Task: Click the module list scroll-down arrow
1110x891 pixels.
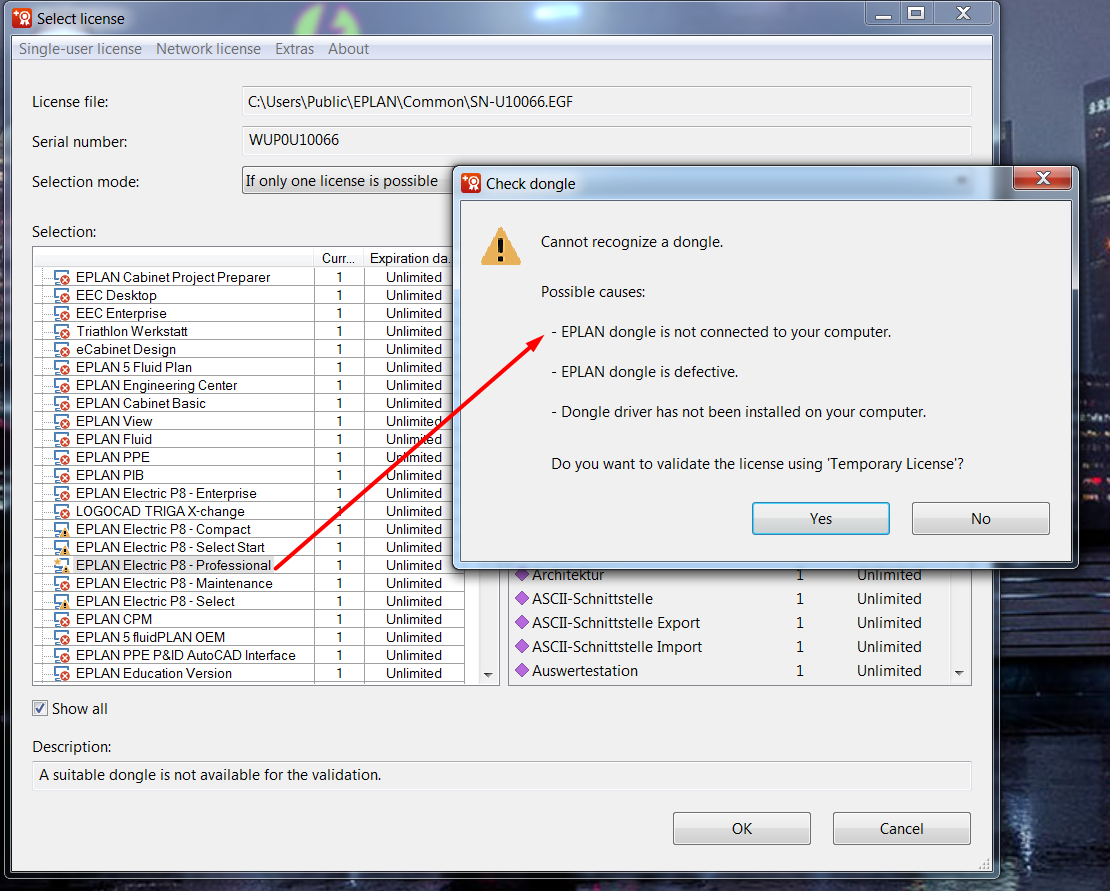Action: pos(959,672)
